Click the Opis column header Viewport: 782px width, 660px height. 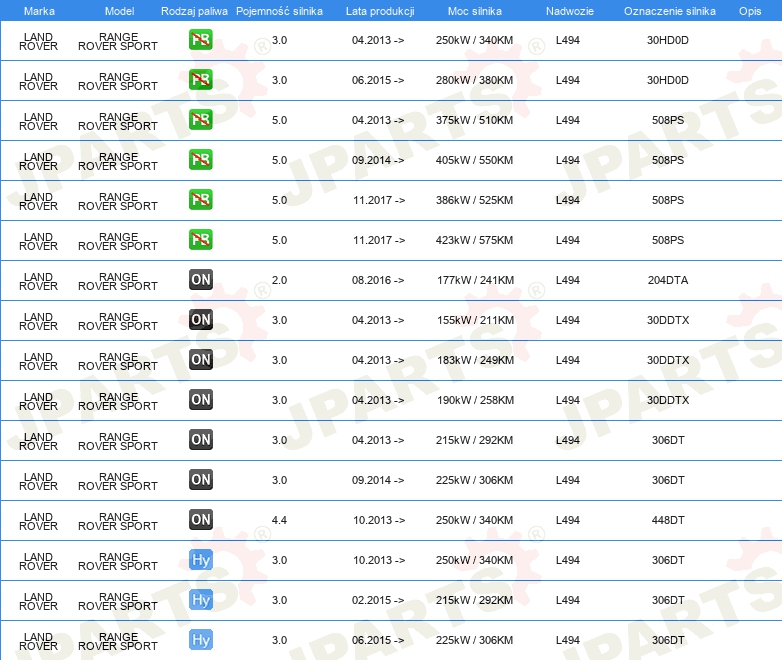[750, 11]
